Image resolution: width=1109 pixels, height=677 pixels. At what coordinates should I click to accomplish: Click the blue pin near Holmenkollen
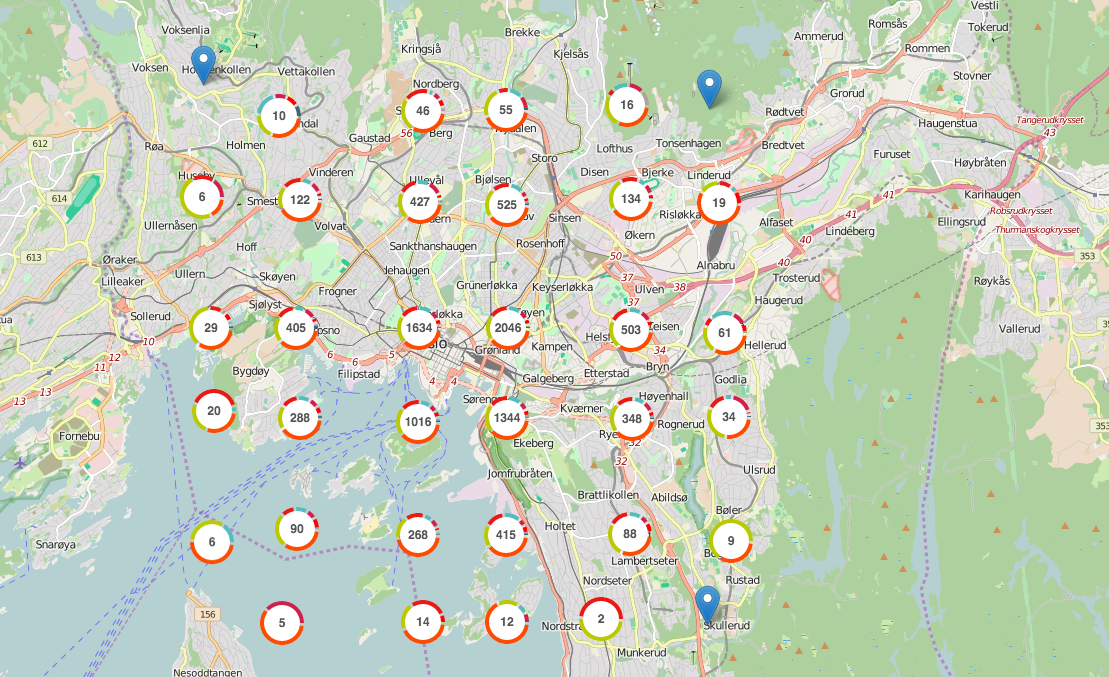[x=204, y=64]
